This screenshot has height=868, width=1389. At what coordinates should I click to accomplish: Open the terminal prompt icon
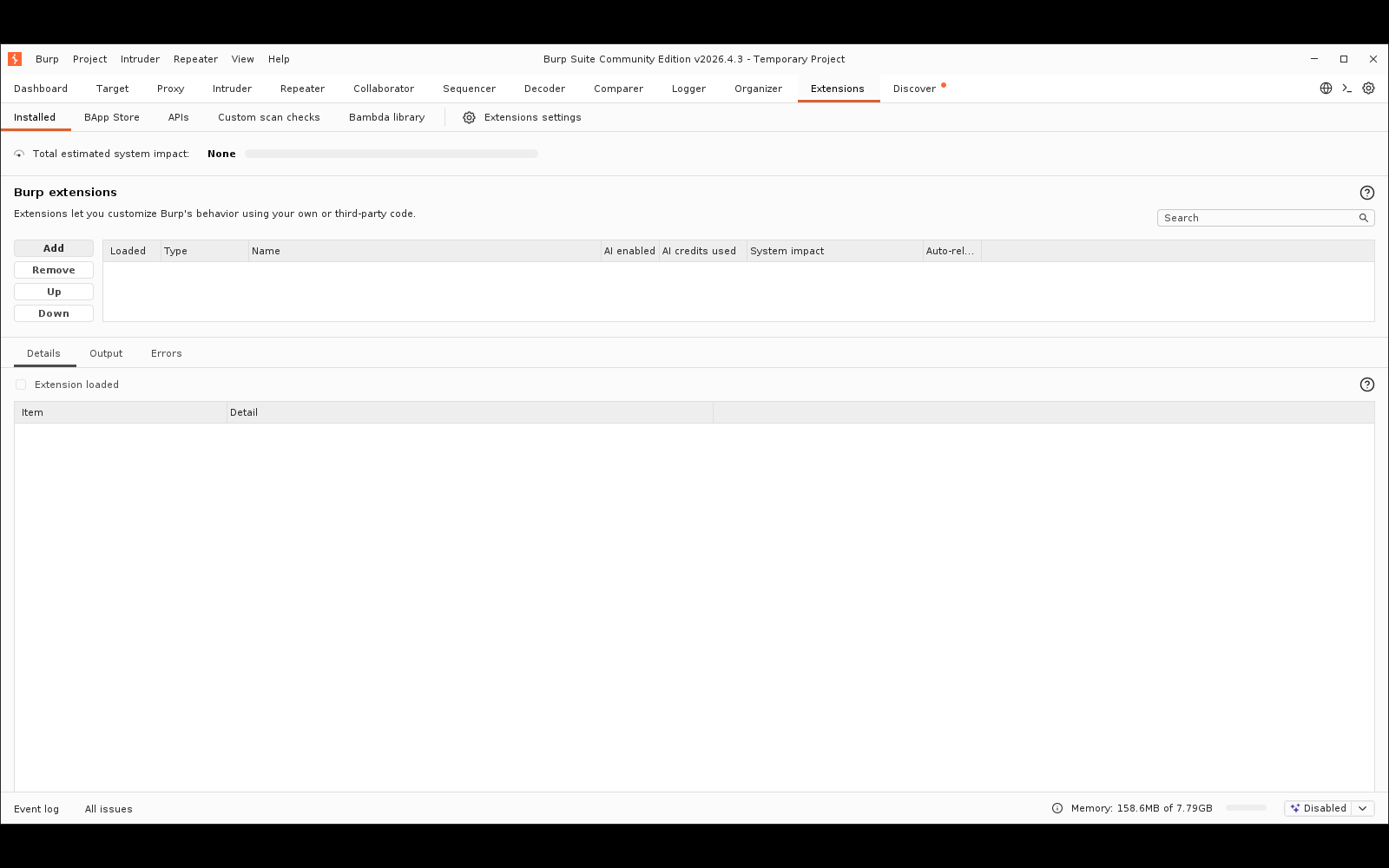click(1347, 89)
